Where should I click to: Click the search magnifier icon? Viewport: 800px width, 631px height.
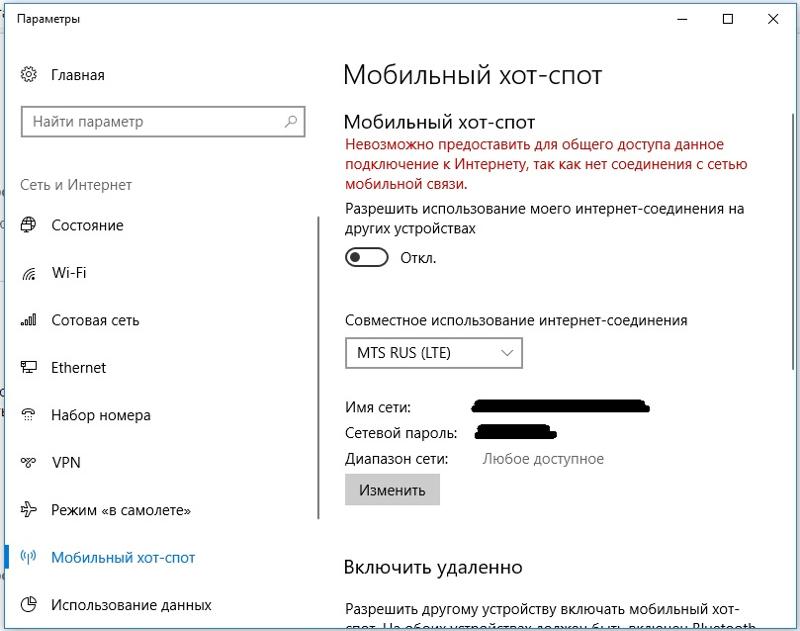(x=291, y=122)
